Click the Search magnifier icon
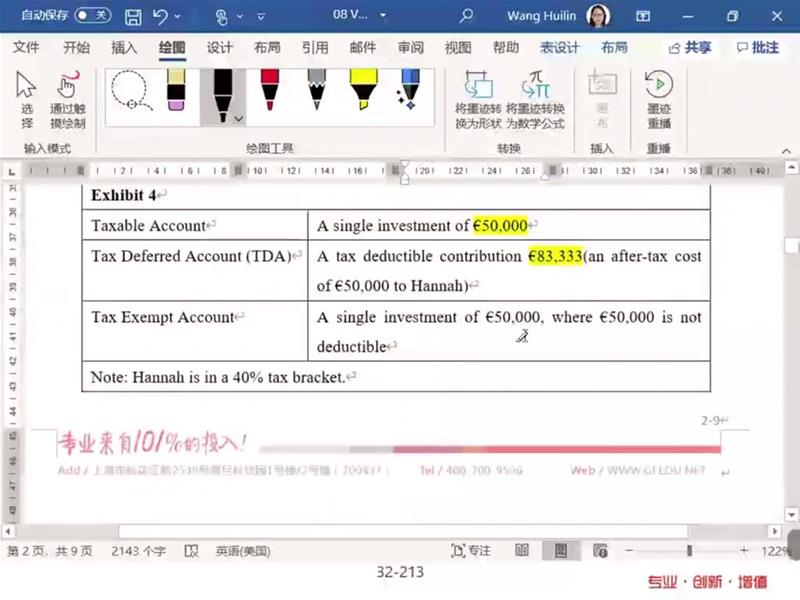The width and height of the screenshot is (800, 600). point(466,16)
